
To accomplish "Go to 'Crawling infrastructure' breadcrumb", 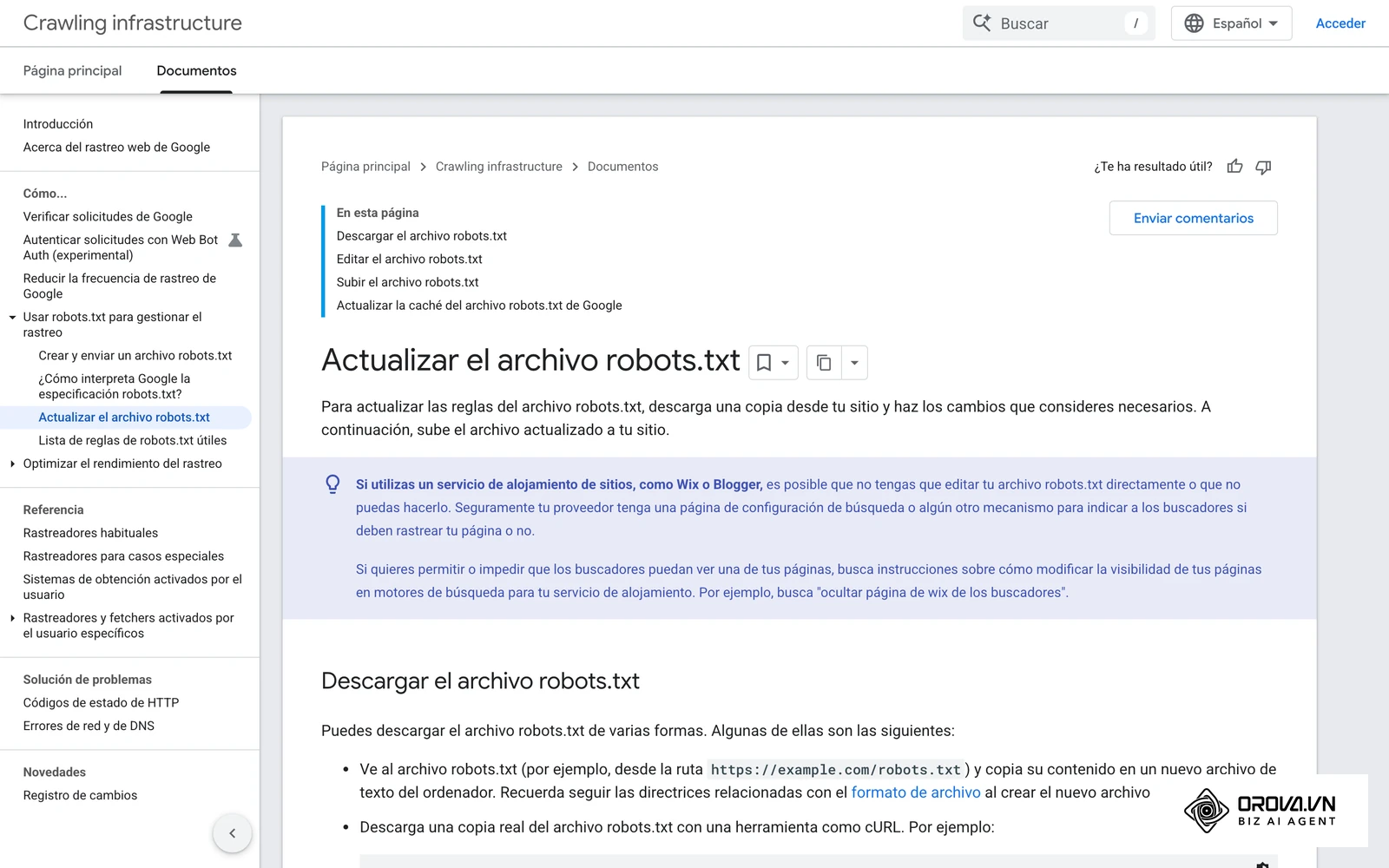I will coord(499,167).
